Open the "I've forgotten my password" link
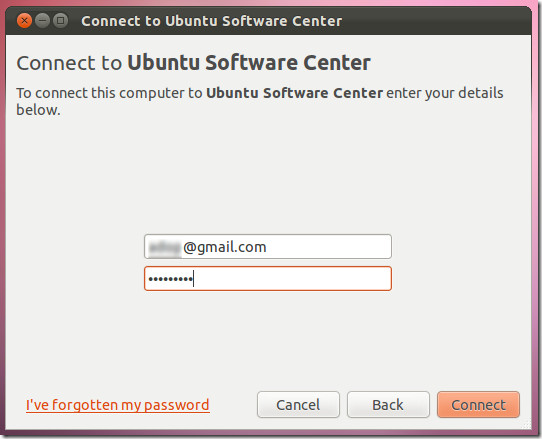This screenshot has width=542, height=439. [118, 405]
